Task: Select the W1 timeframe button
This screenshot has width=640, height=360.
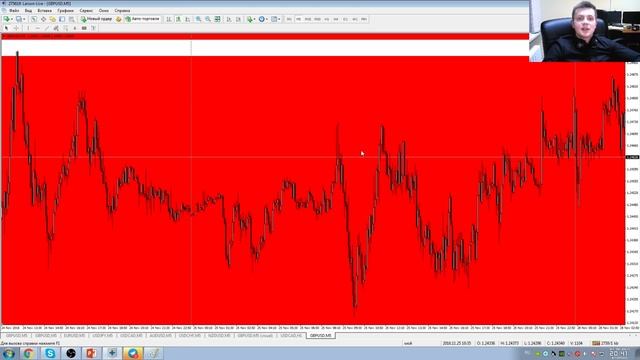Action: (355, 19)
